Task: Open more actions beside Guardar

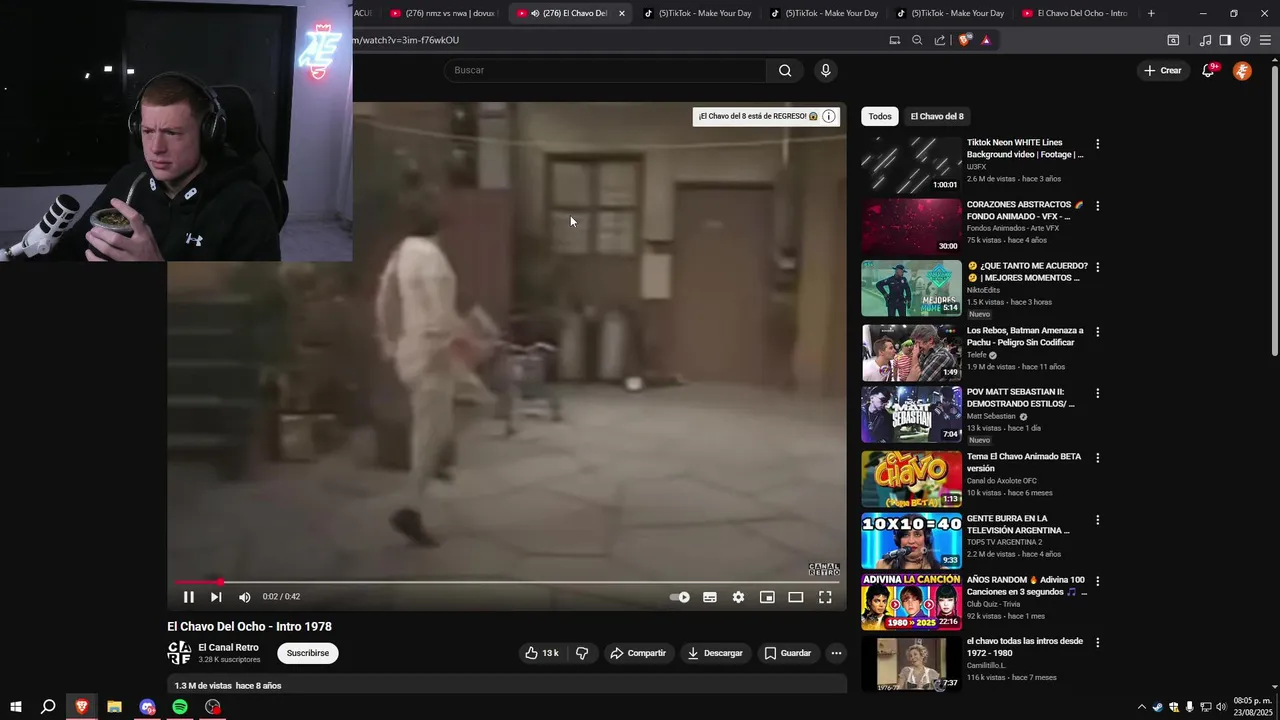Action: pos(836,653)
